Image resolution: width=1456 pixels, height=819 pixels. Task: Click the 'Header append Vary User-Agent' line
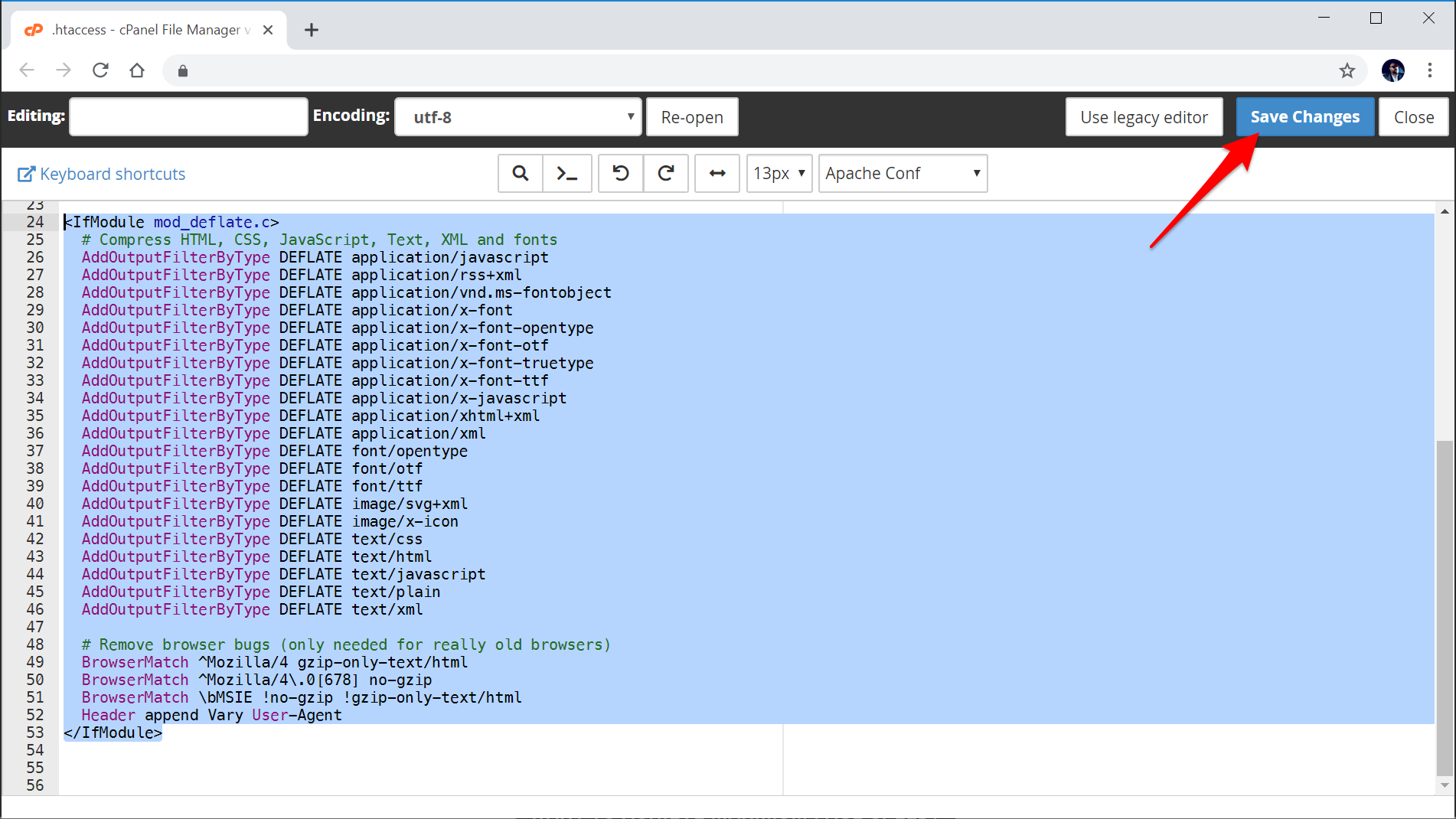pyautogui.click(x=211, y=715)
